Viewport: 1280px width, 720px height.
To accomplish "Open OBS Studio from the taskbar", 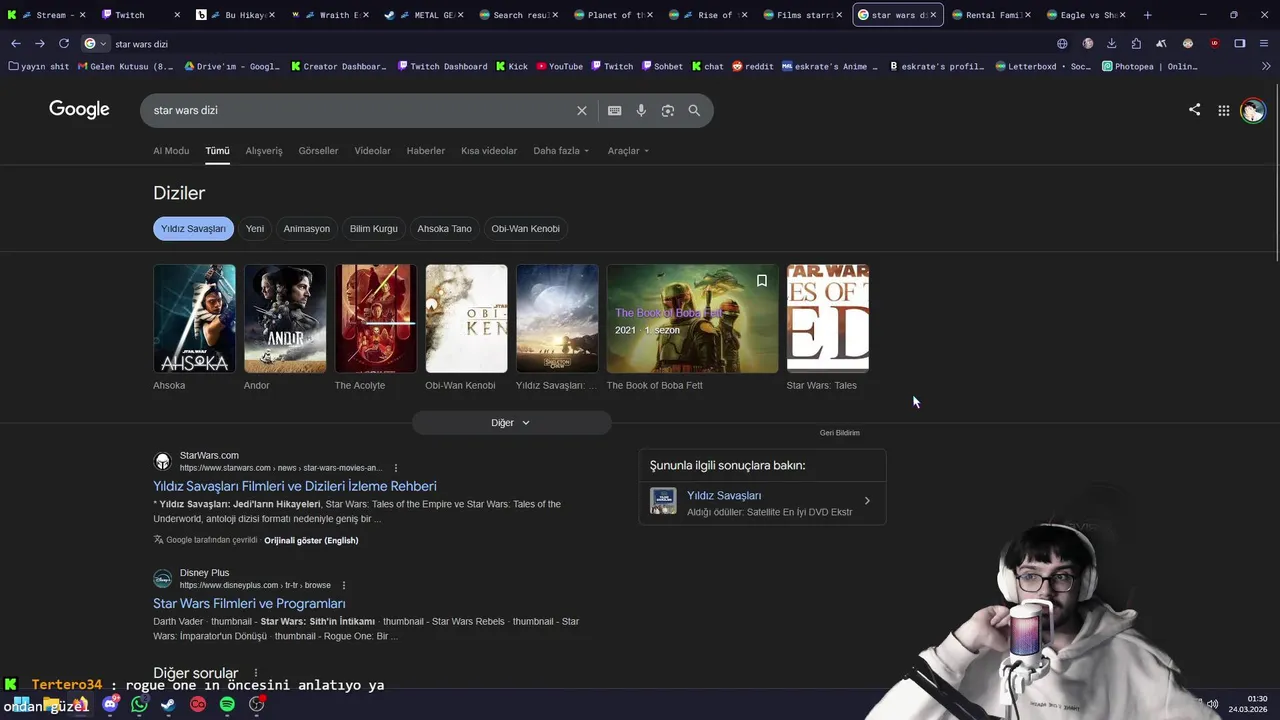I will (256, 704).
